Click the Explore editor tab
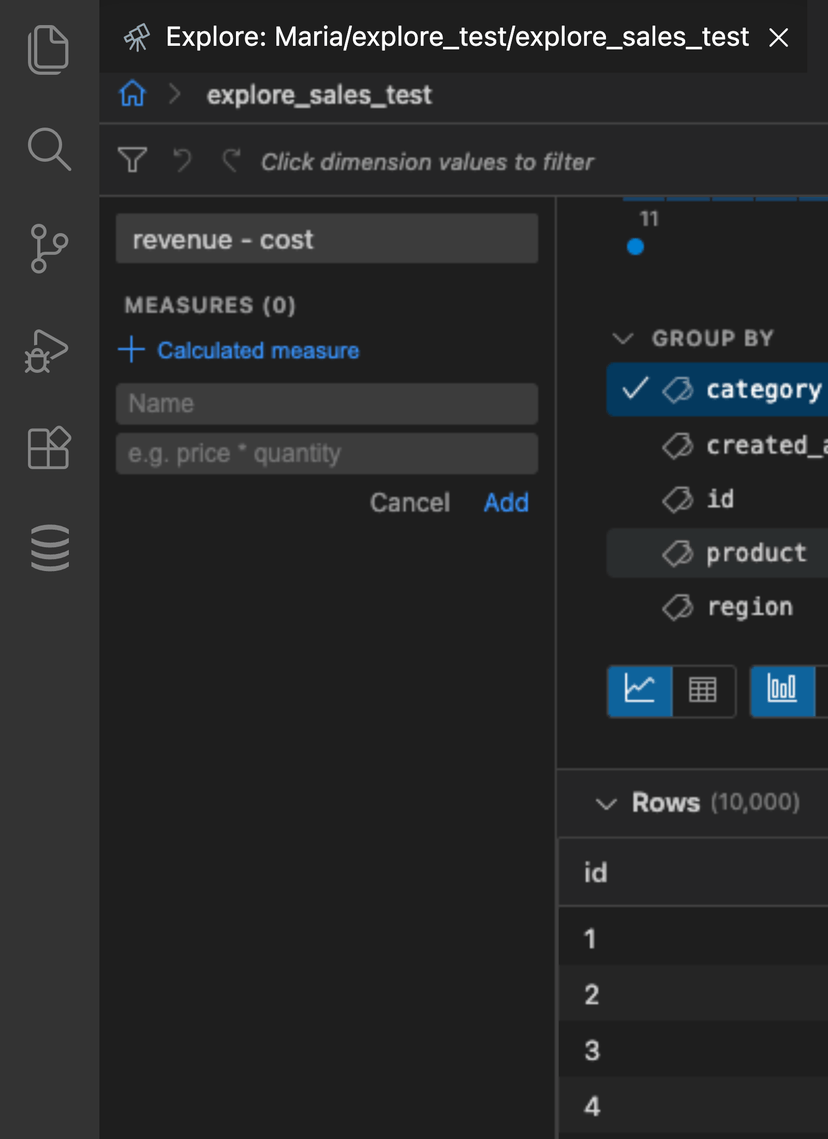Screen dimensions: 828x1139 pyautogui.click(x=440, y=37)
